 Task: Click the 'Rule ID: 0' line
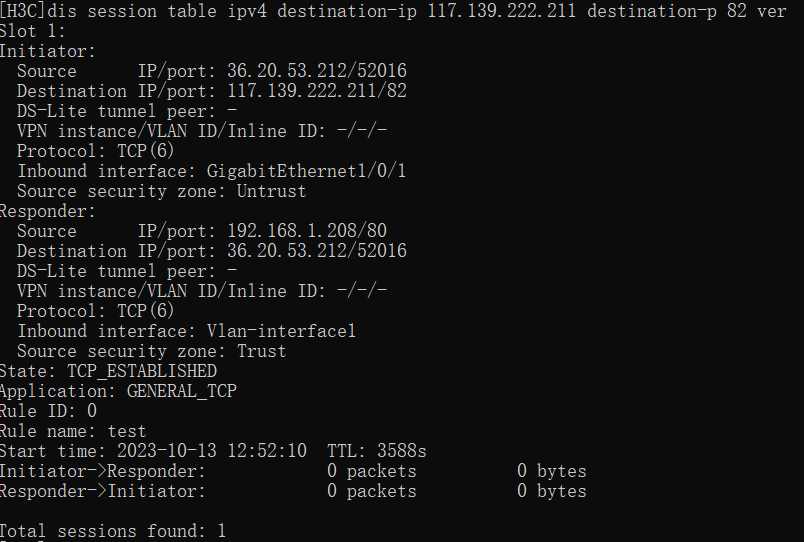pyautogui.click(x=48, y=411)
